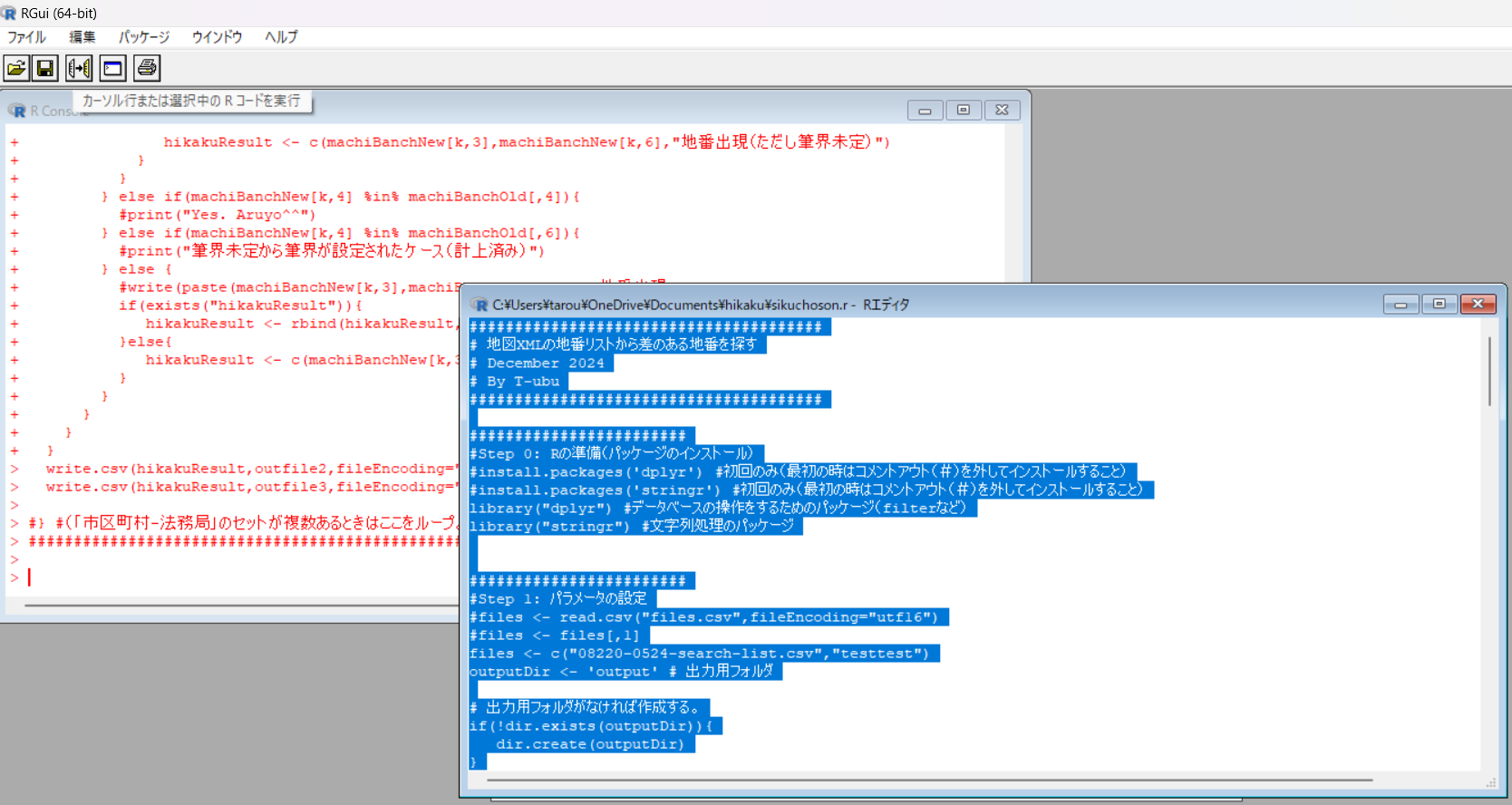
Task: Maximize the R Editor window
Action: [1439, 304]
